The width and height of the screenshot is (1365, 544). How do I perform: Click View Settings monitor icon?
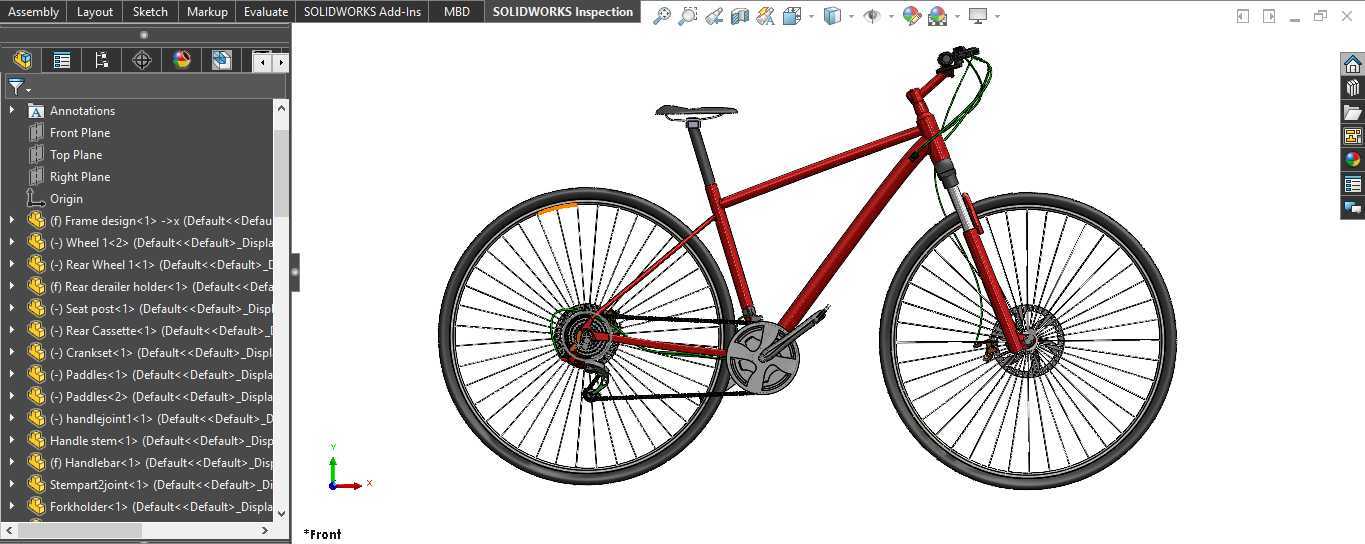pyautogui.click(x=978, y=16)
